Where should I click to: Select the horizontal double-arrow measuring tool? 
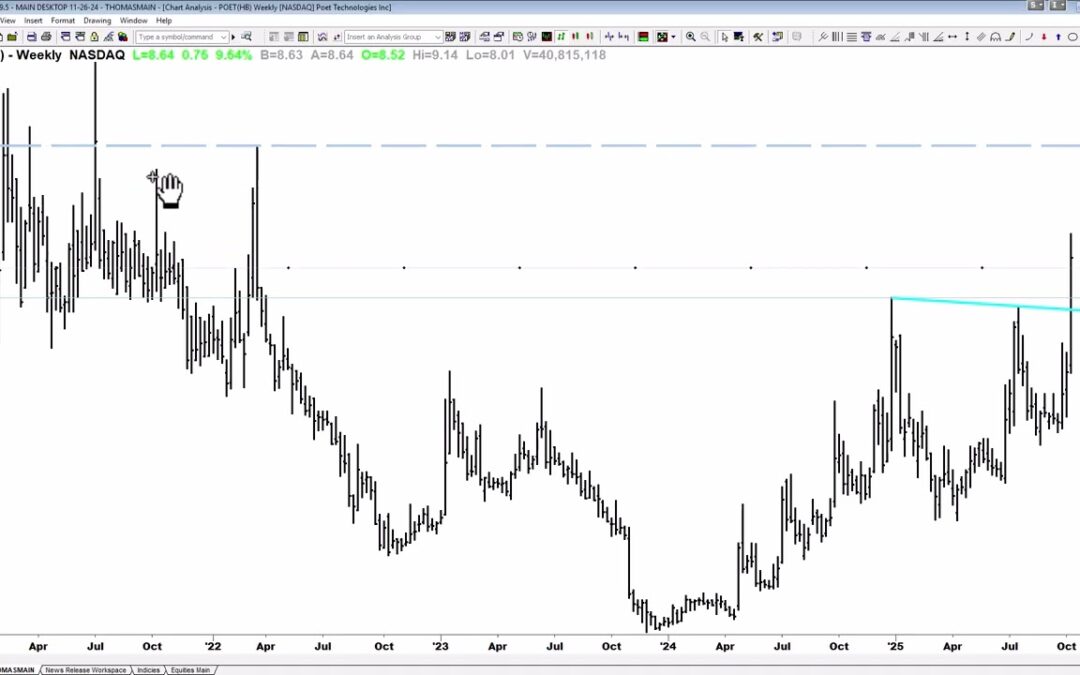(952, 37)
